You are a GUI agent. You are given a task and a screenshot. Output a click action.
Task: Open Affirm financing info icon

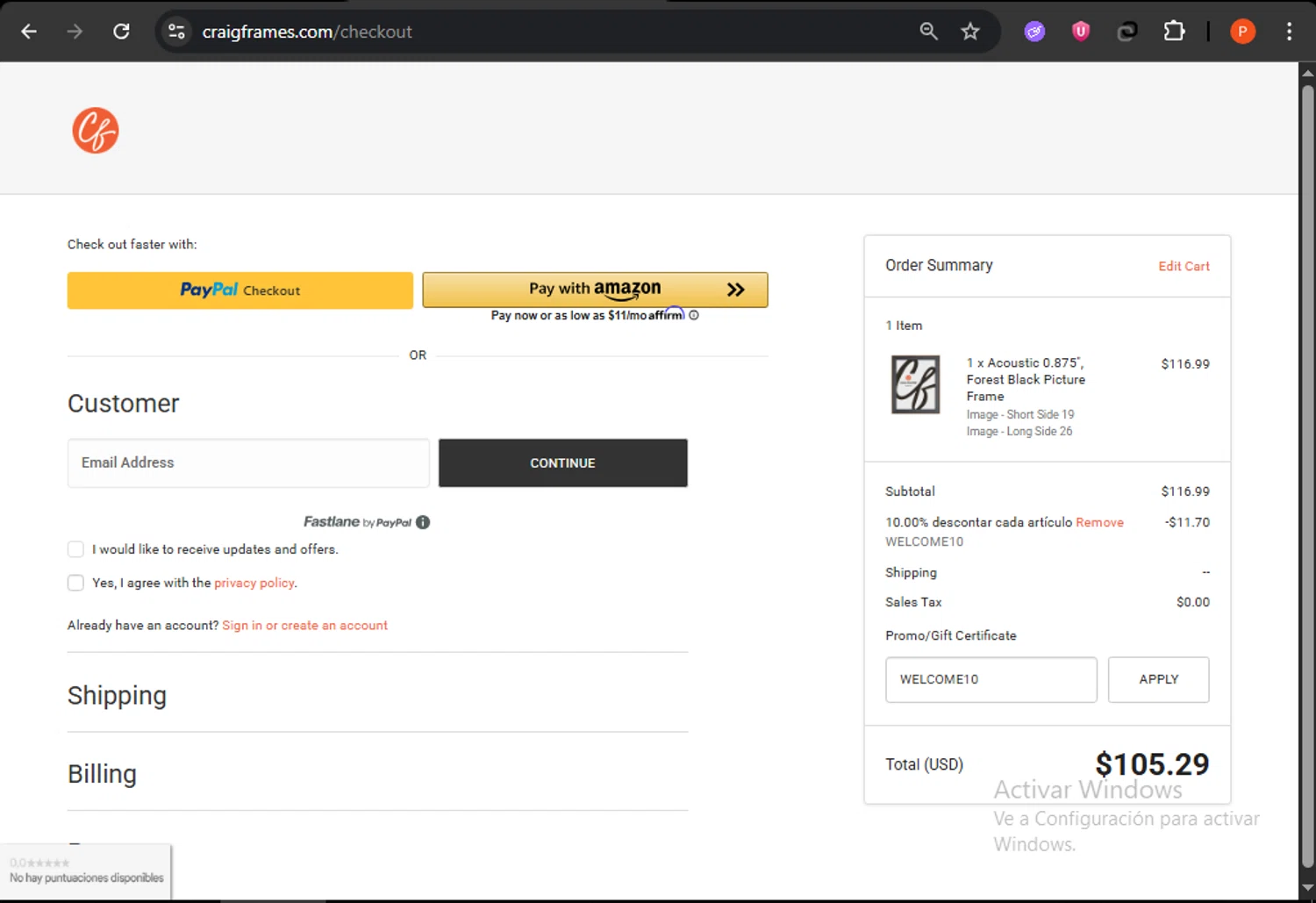click(x=694, y=315)
